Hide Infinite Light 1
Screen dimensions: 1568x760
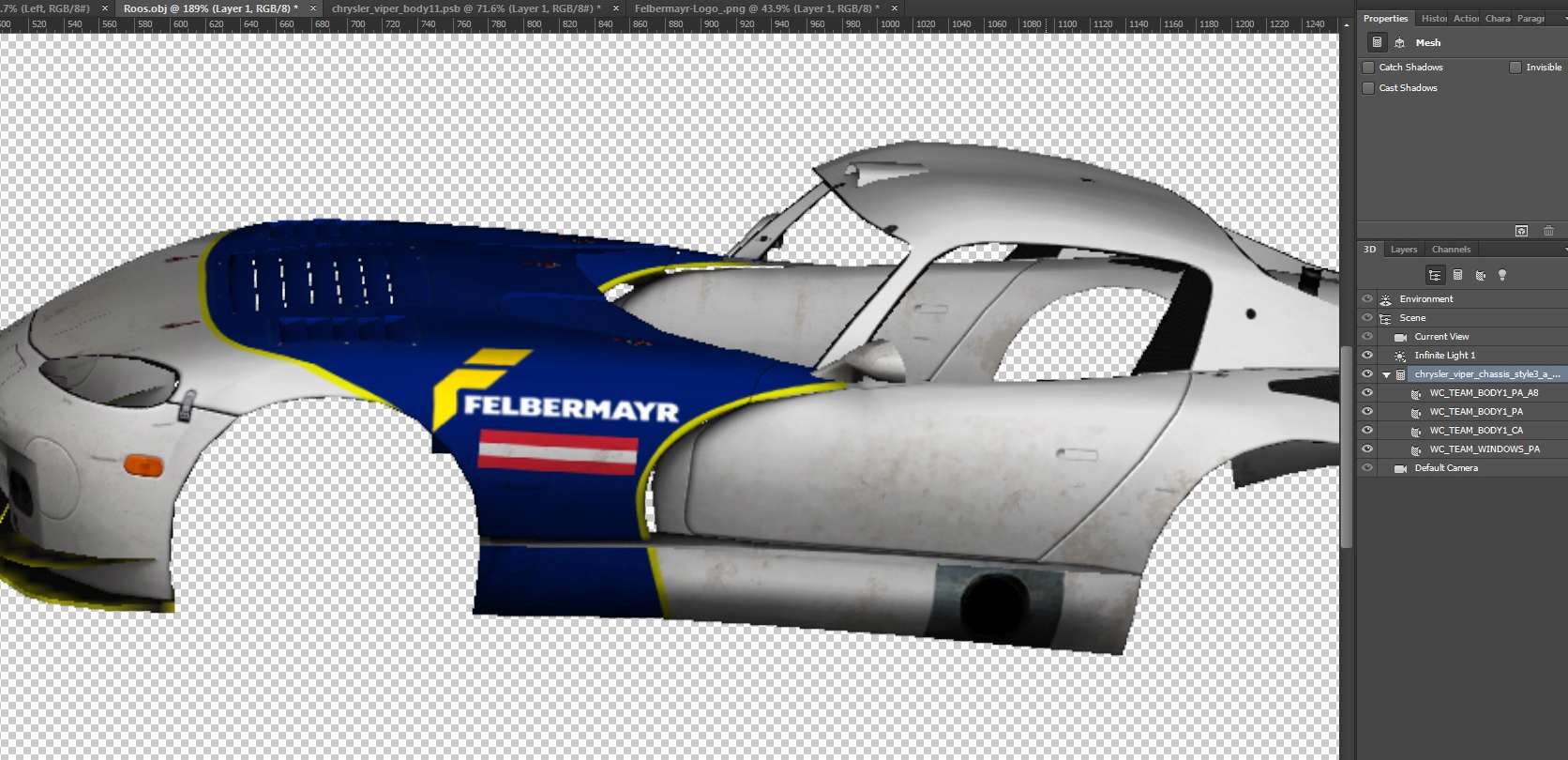1367,355
